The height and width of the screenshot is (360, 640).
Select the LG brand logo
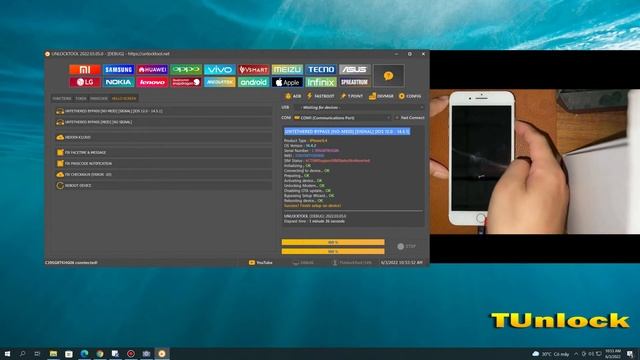pyautogui.click(x=84, y=82)
